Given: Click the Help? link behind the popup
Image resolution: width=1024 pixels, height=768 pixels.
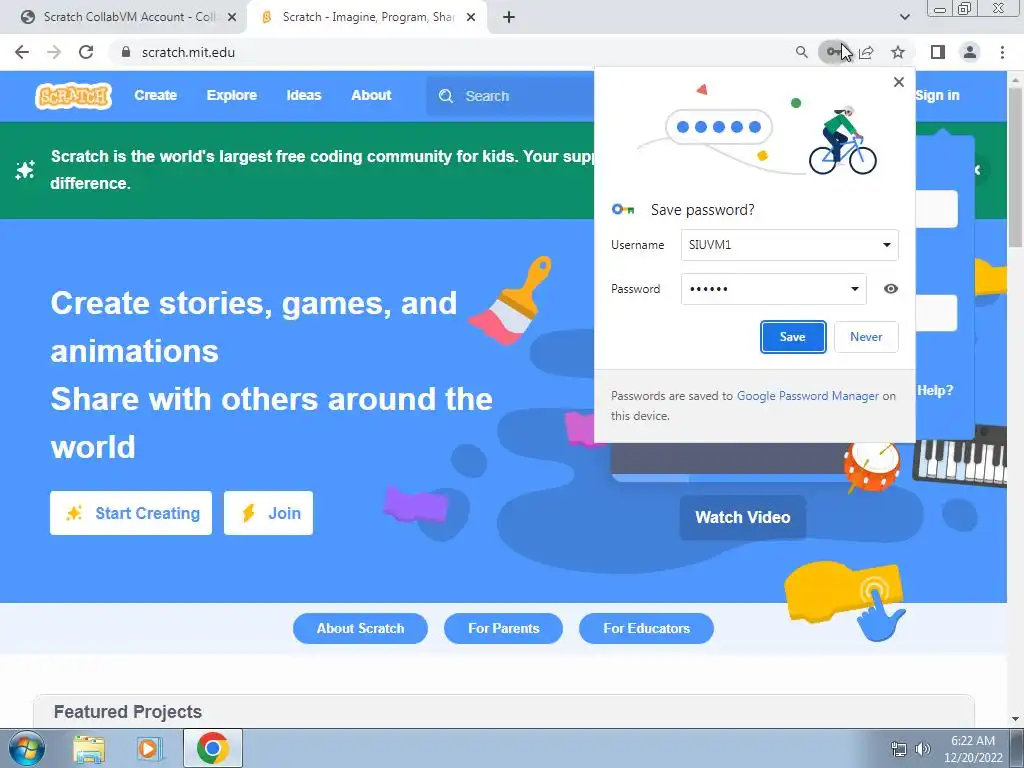Looking at the screenshot, I should pyautogui.click(x=935, y=391).
